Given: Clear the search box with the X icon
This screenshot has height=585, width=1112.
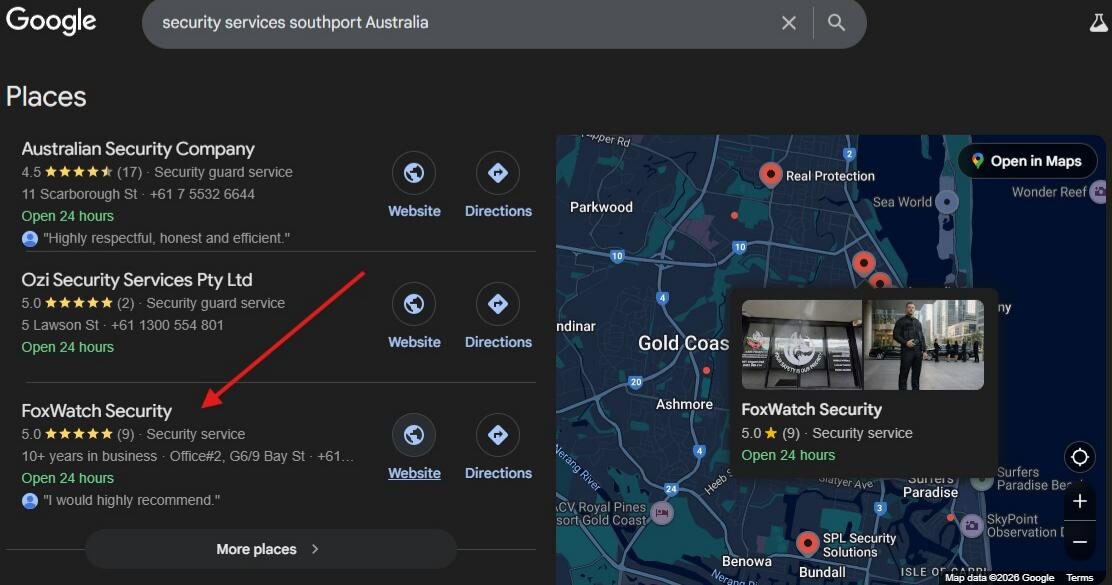Looking at the screenshot, I should click(789, 23).
